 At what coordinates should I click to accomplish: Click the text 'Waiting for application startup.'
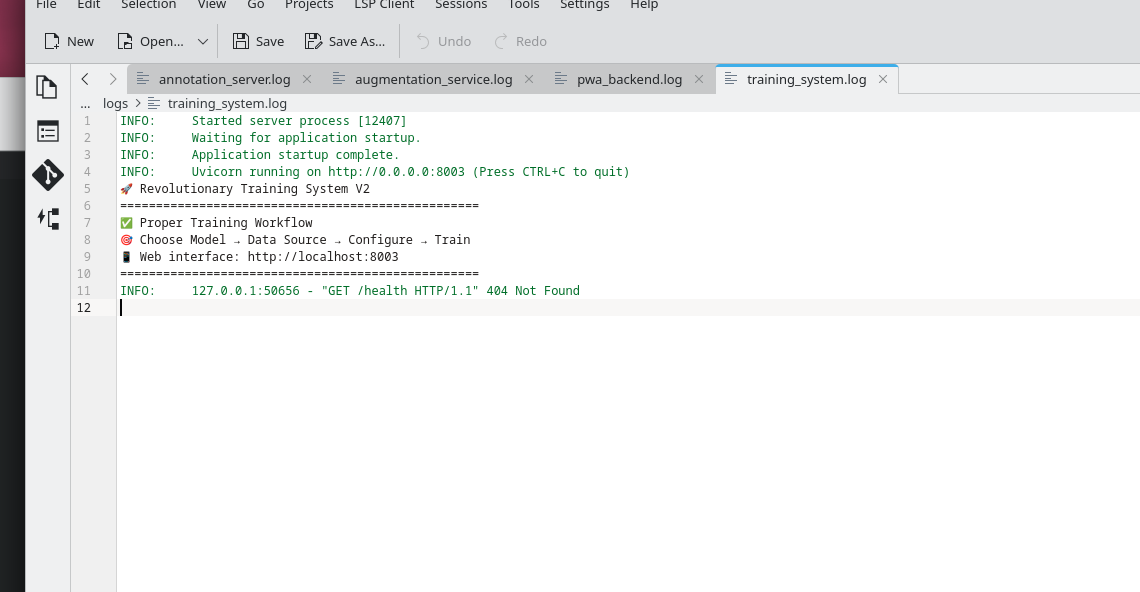click(306, 137)
